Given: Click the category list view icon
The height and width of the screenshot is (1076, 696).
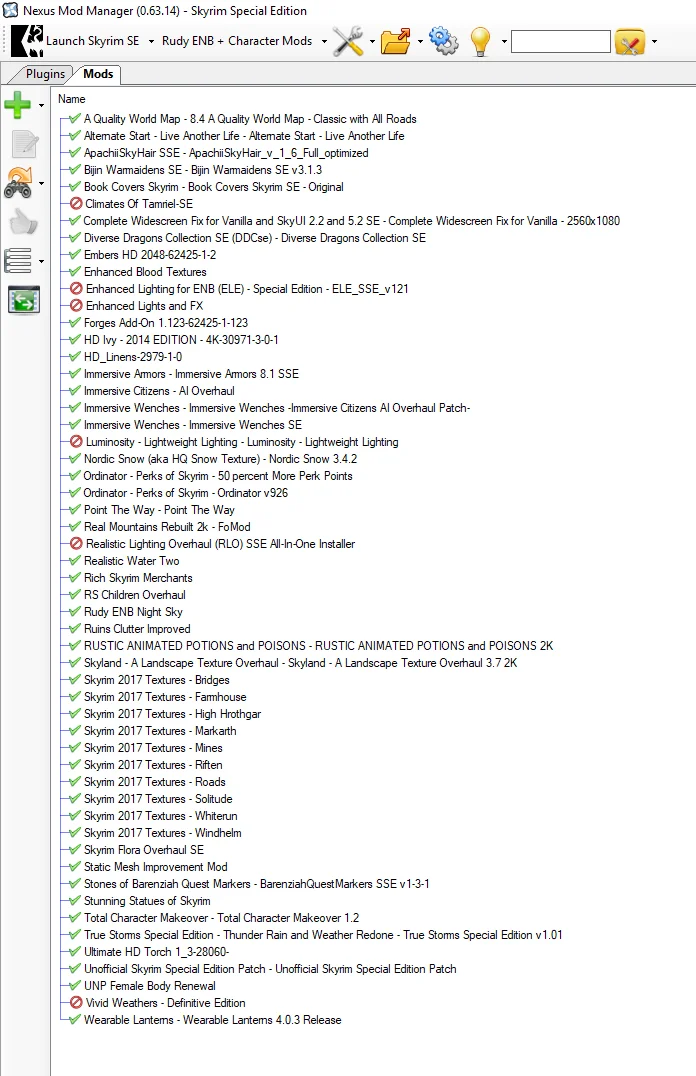Looking at the screenshot, I should tap(18, 261).
